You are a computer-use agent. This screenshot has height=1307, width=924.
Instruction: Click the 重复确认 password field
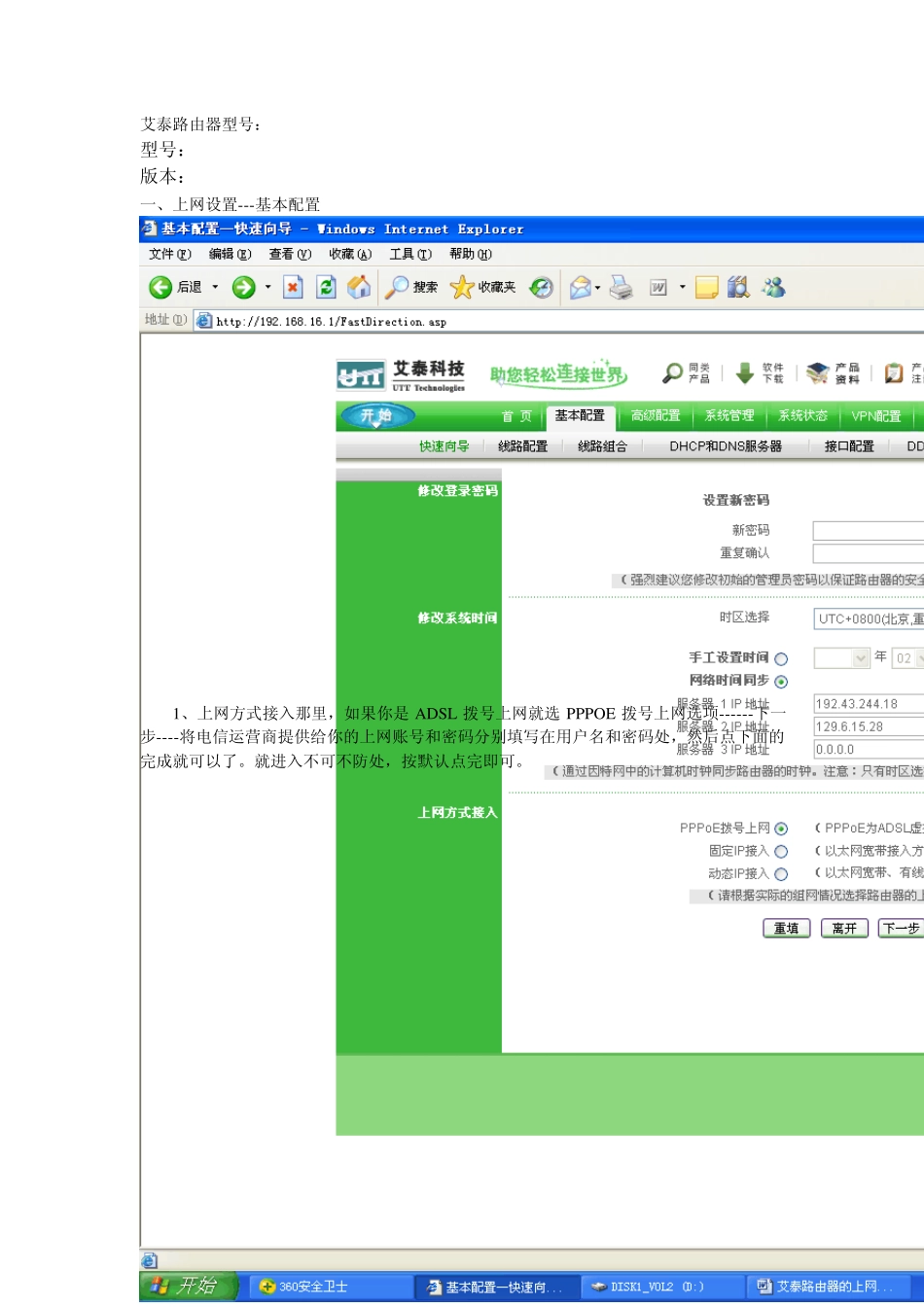[869, 553]
